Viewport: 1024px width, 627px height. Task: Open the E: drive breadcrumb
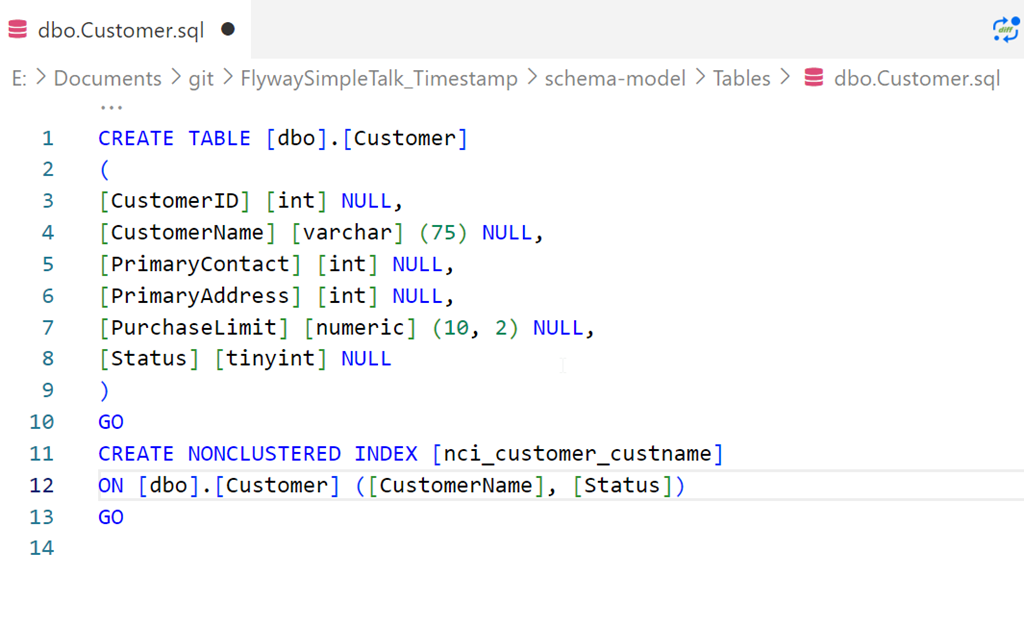pyautogui.click(x=19, y=78)
